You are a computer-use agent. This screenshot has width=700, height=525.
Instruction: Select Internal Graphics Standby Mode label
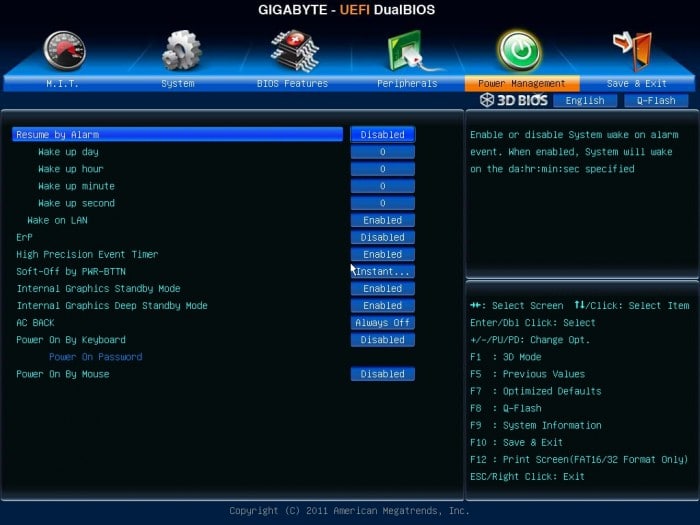click(x=99, y=288)
